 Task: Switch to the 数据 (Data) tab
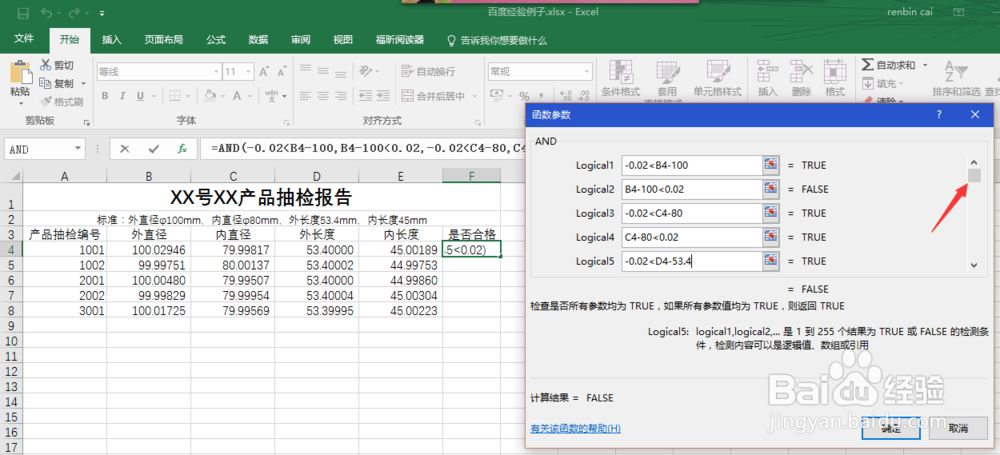(258, 40)
